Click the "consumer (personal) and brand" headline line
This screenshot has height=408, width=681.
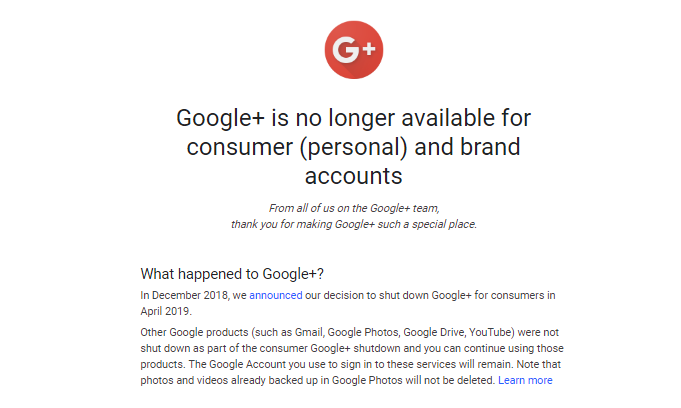click(x=353, y=147)
